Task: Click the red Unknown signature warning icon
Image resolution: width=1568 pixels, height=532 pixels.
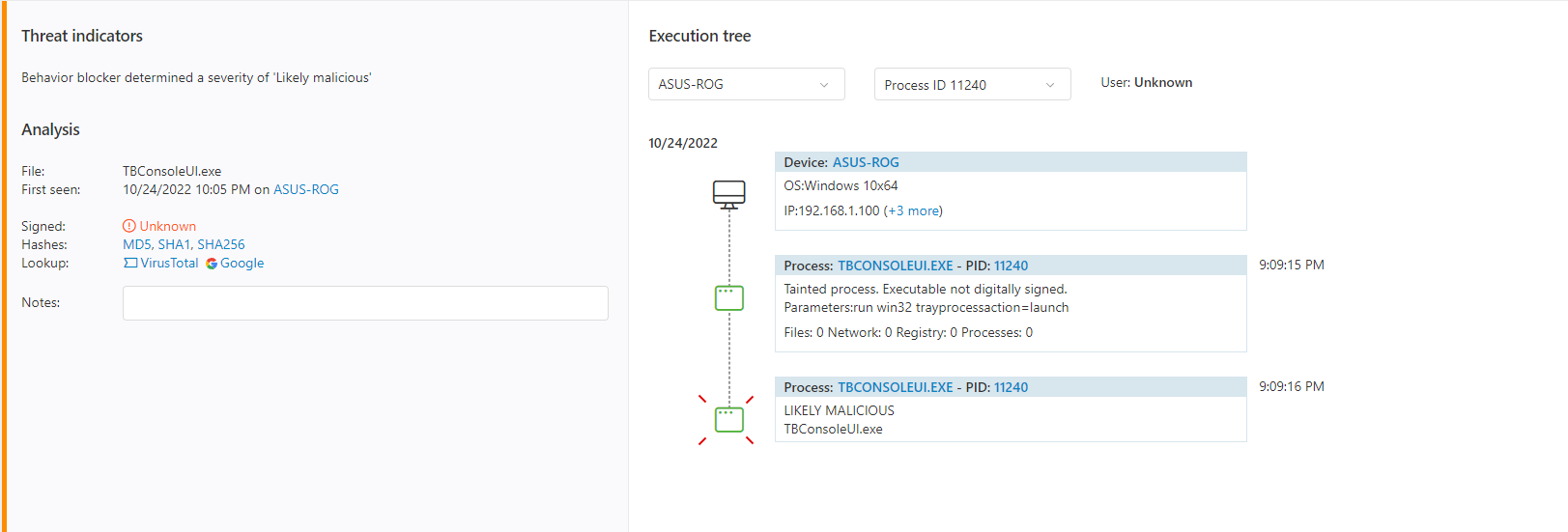Action: tap(129, 226)
